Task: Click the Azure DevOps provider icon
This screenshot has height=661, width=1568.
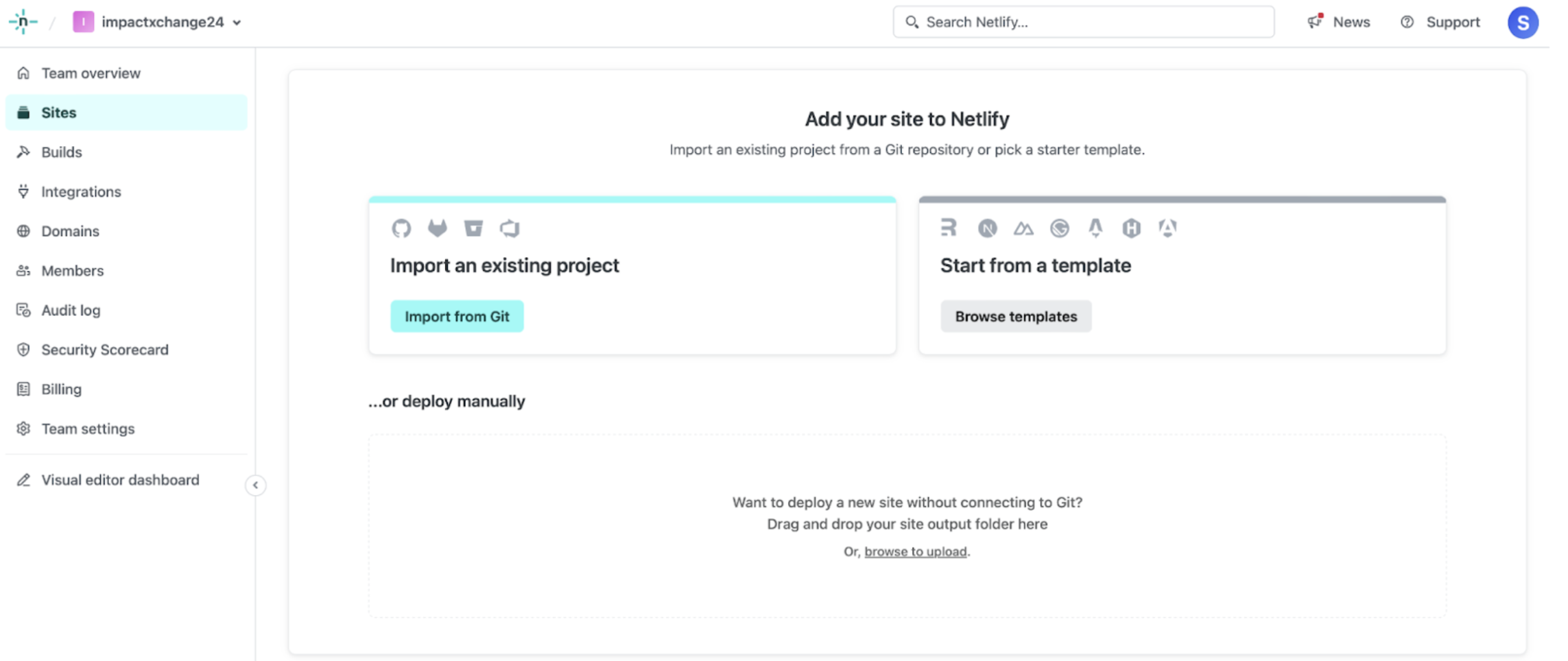Action: [x=510, y=228]
